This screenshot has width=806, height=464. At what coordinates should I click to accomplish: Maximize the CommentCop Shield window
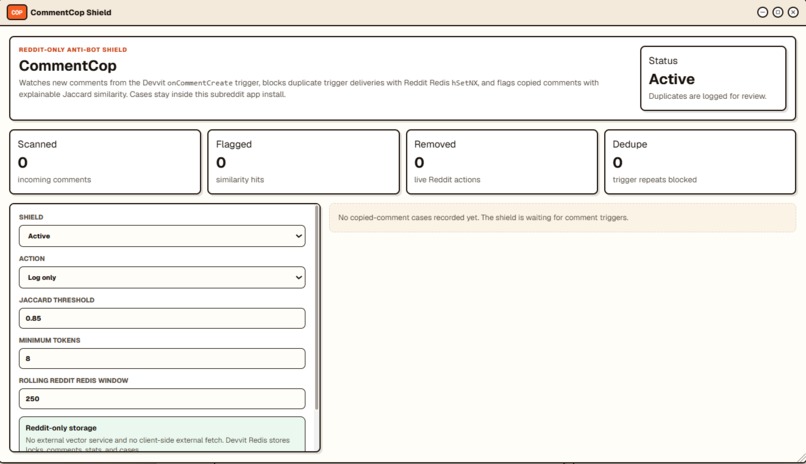(778, 12)
